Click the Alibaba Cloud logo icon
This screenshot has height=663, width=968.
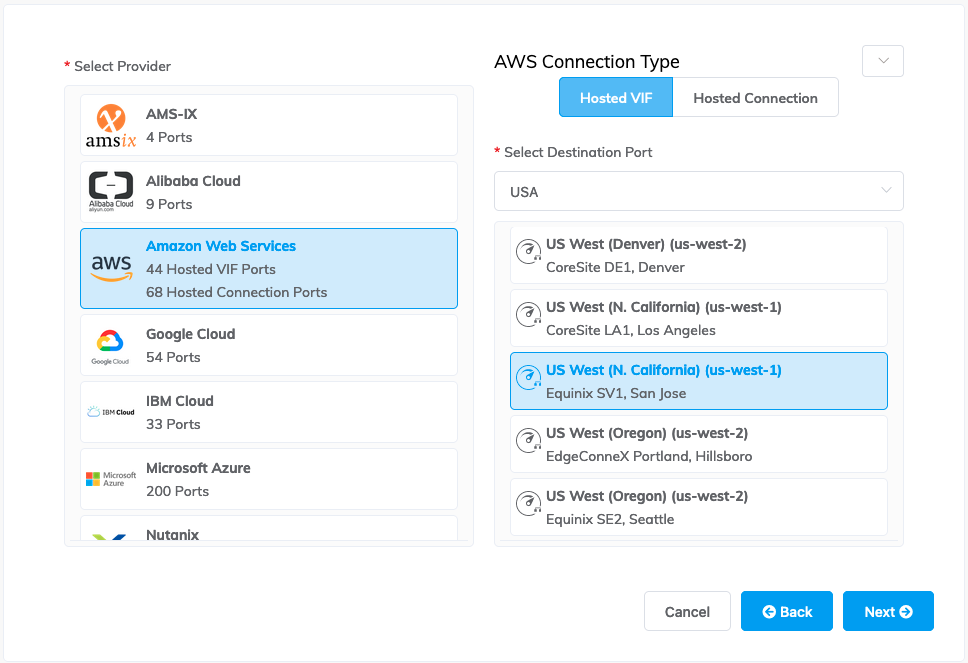(x=111, y=192)
